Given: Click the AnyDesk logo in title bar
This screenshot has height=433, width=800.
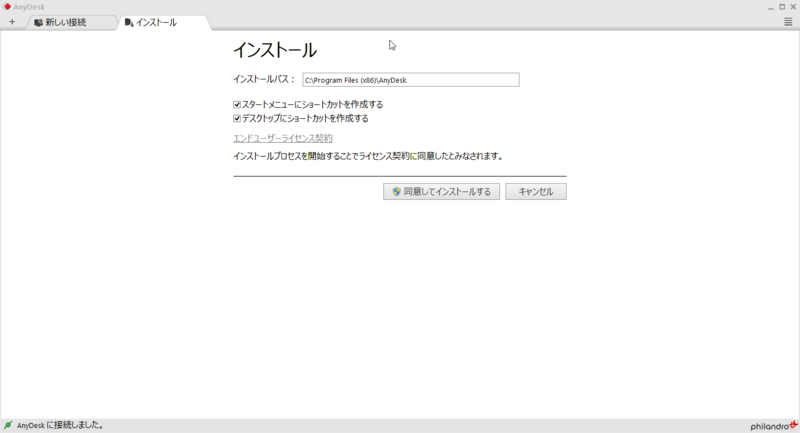Looking at the screenshot, I should (7, 7).
